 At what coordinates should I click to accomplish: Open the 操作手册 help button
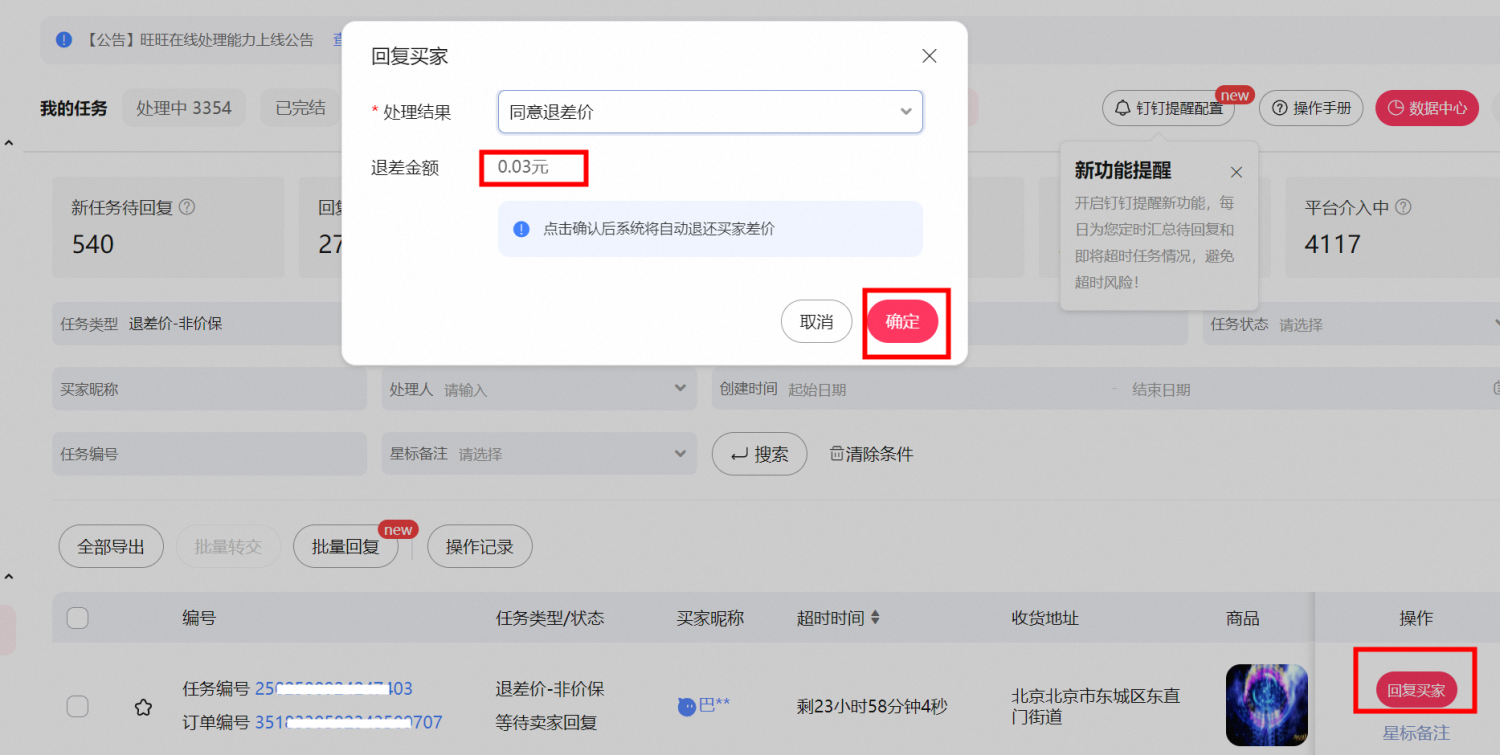[1311, 108]
